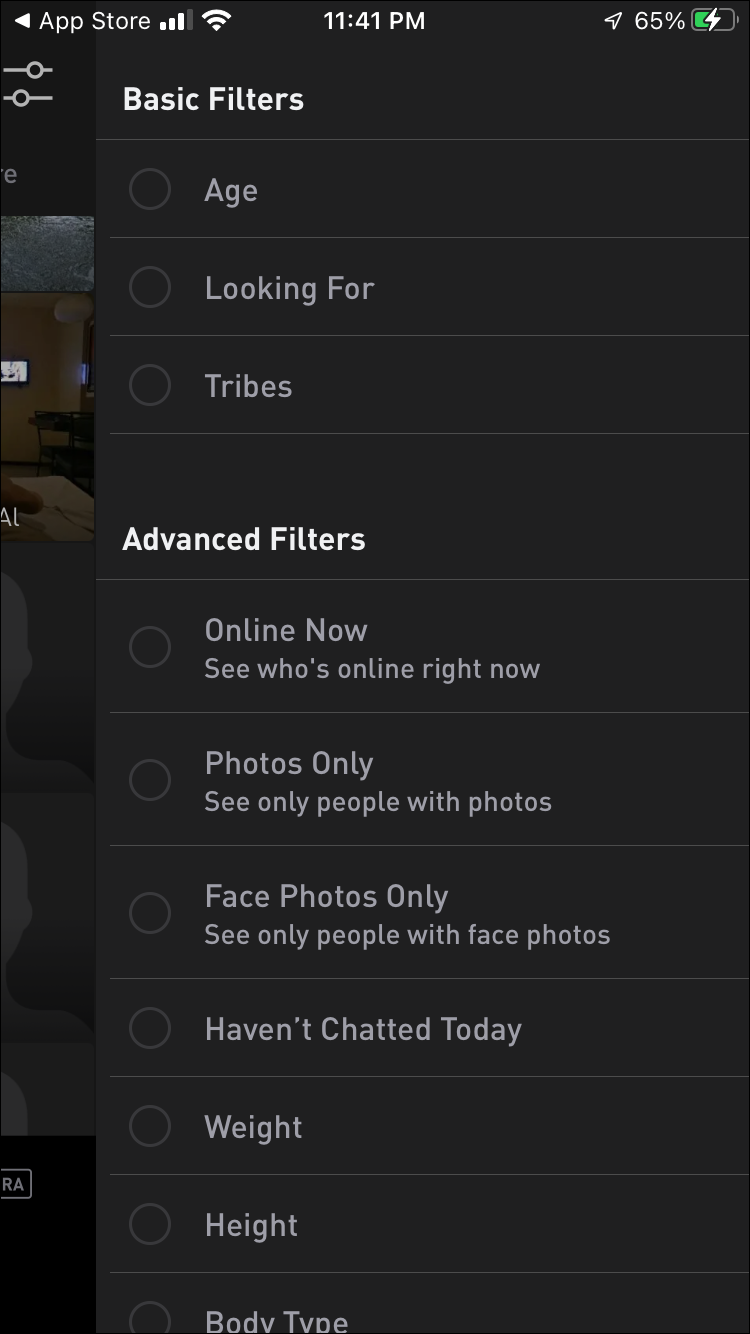Tap the cellular signal bars icon
This screenshot has height=1334, width=750.
[173, 20]
